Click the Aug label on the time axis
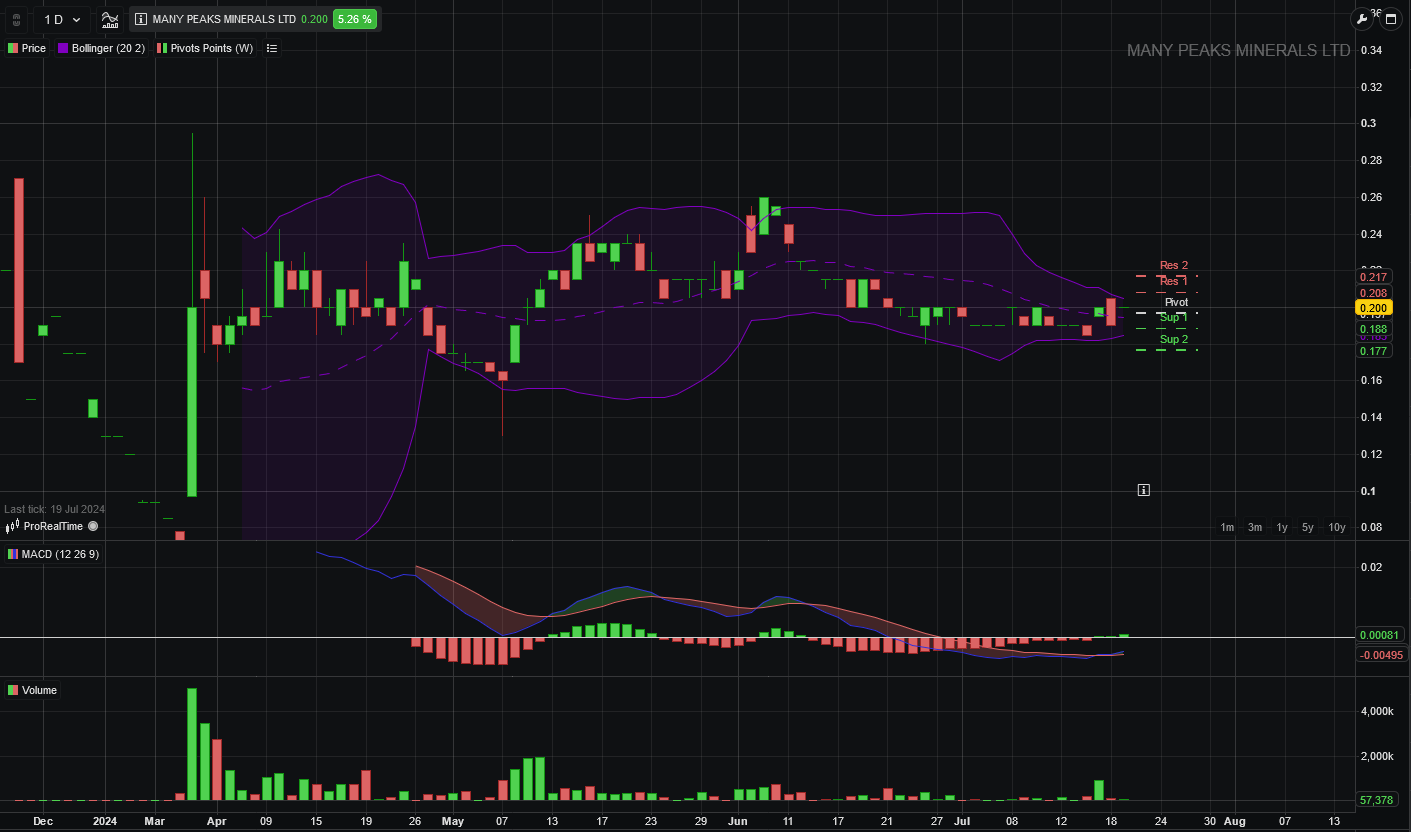Viewport: 1411px width, 832px height. (1235, 821)
